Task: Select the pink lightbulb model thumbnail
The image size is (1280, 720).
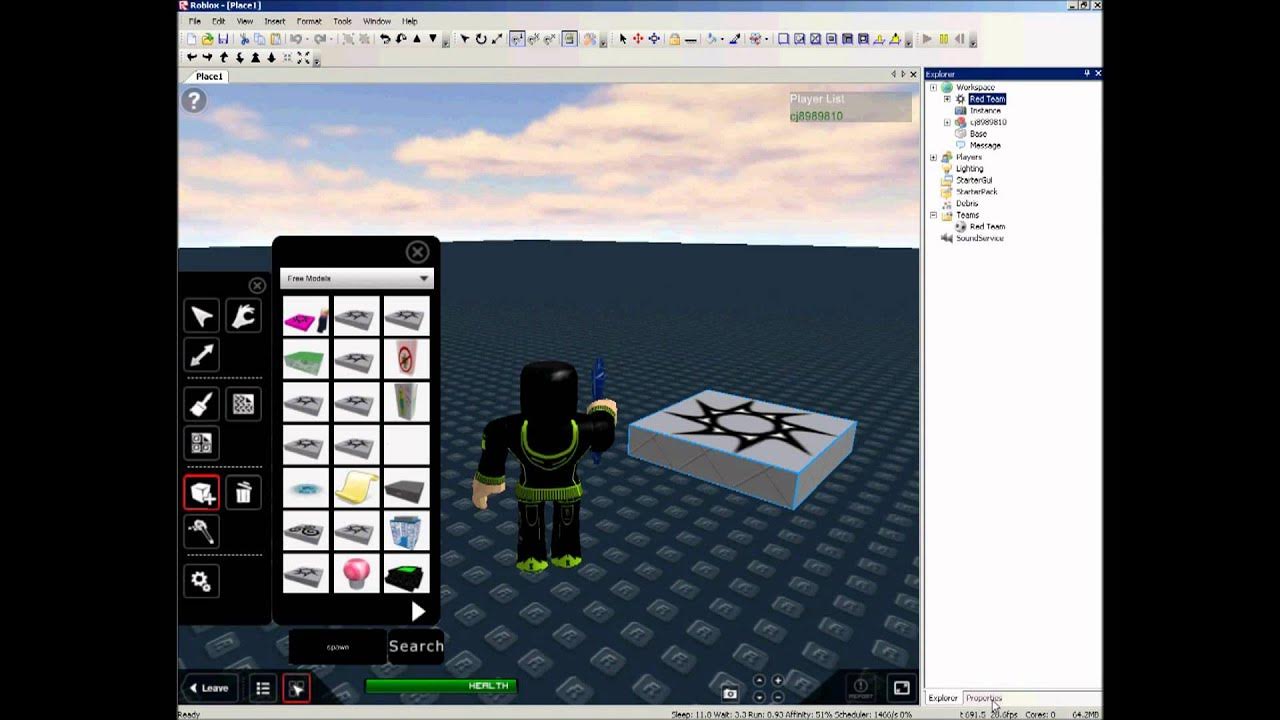Action: coord(356,574)
